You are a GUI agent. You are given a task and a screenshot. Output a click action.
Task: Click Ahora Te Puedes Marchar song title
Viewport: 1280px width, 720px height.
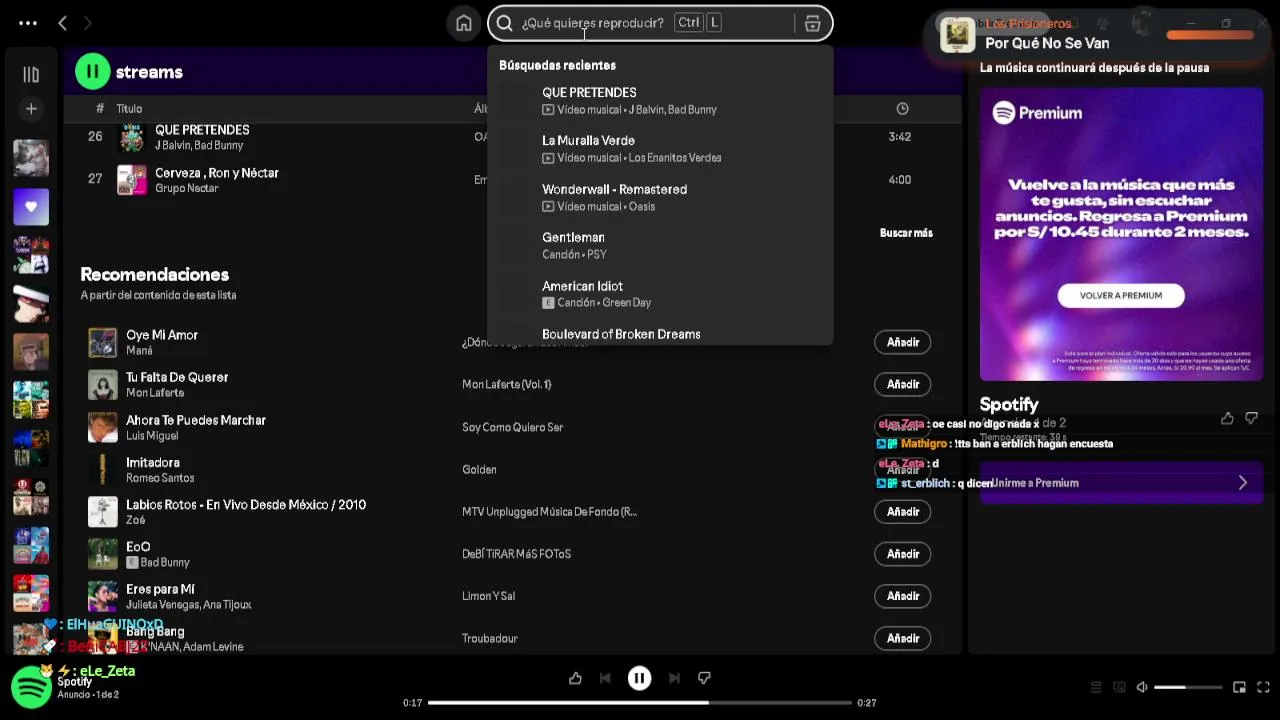tap(196, 420)
